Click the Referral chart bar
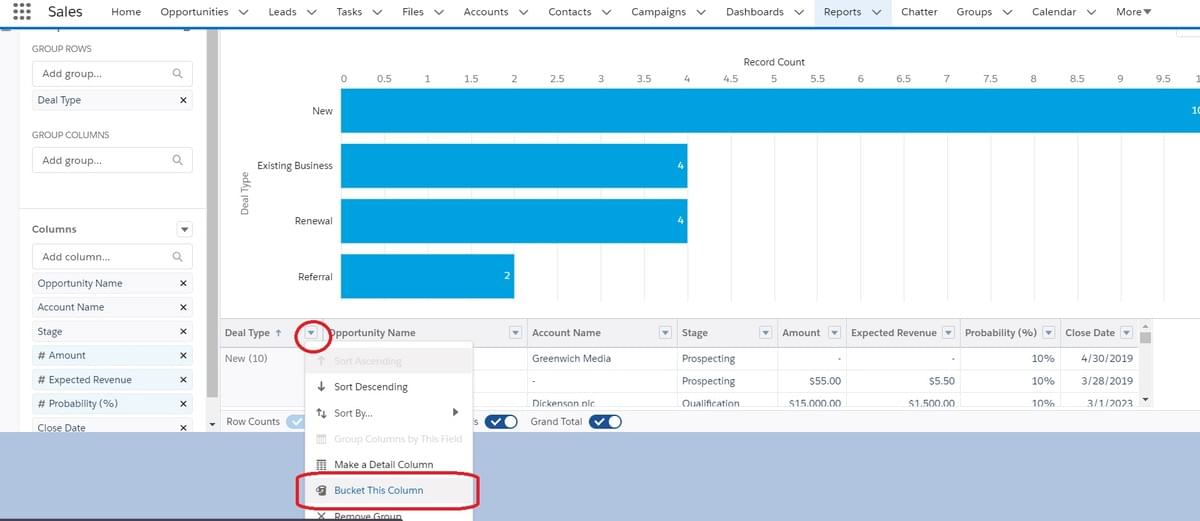1200x521 pixels. (x=427, y=276)
